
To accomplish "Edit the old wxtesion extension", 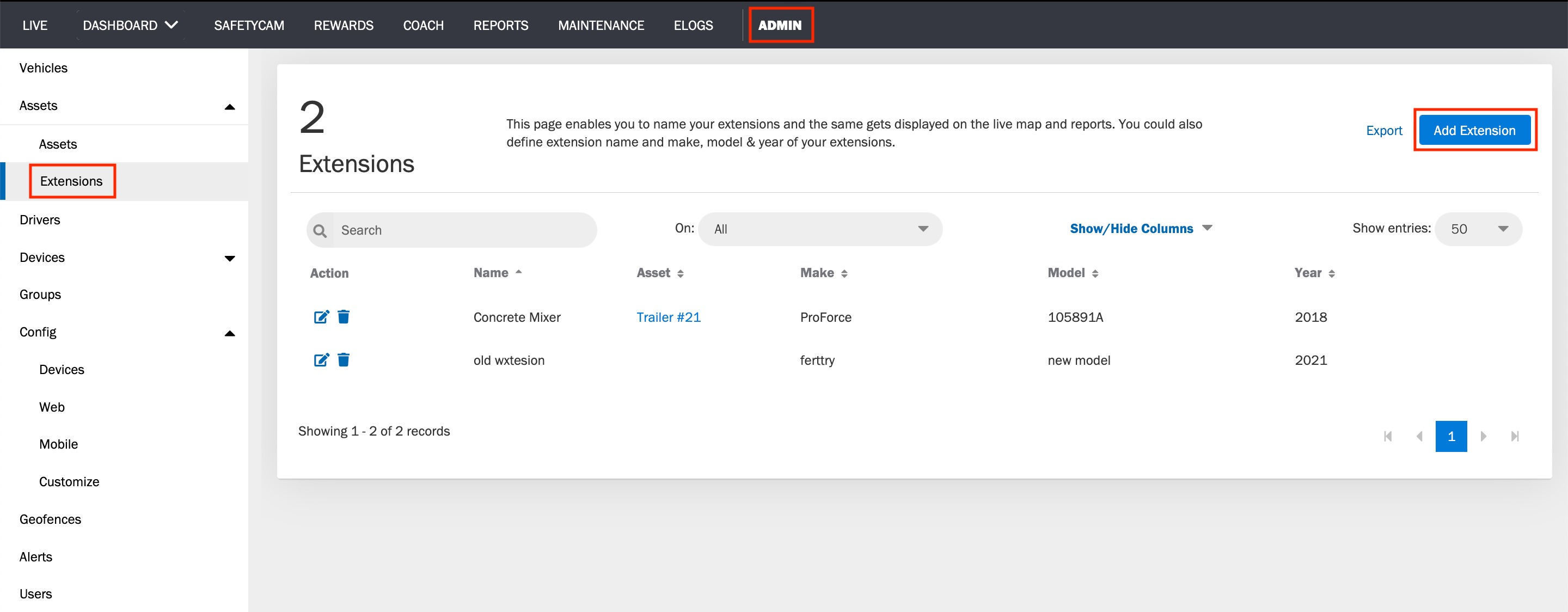I will click(x=321, y=360).
